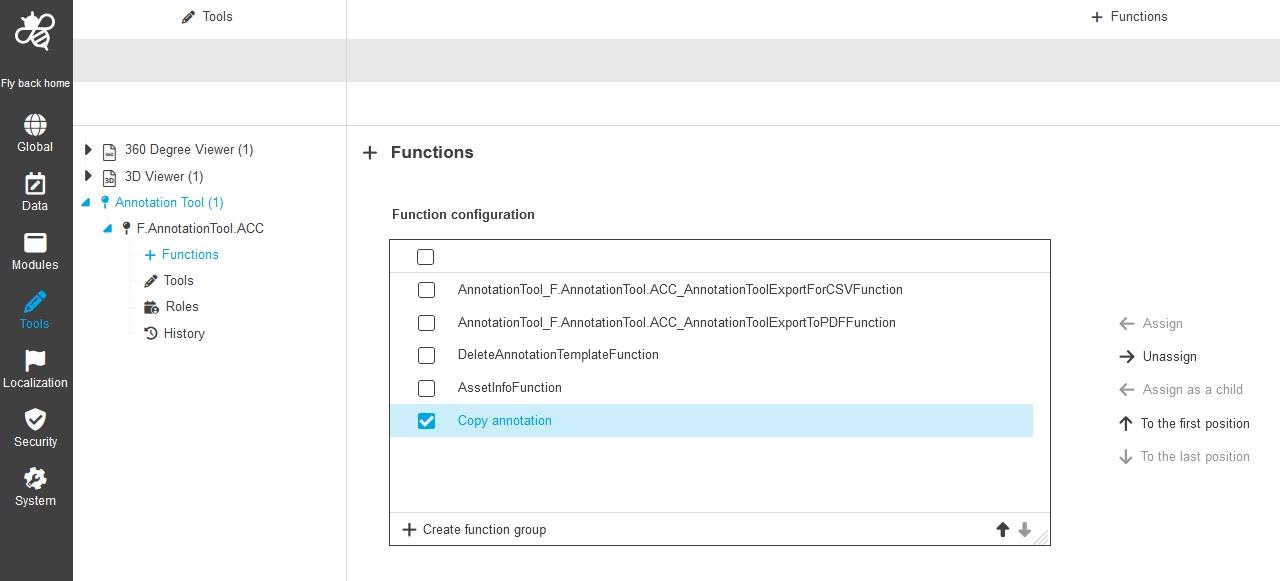Open the History tree item
This screenshot has width=1280, height=581.
pos(183,334)
